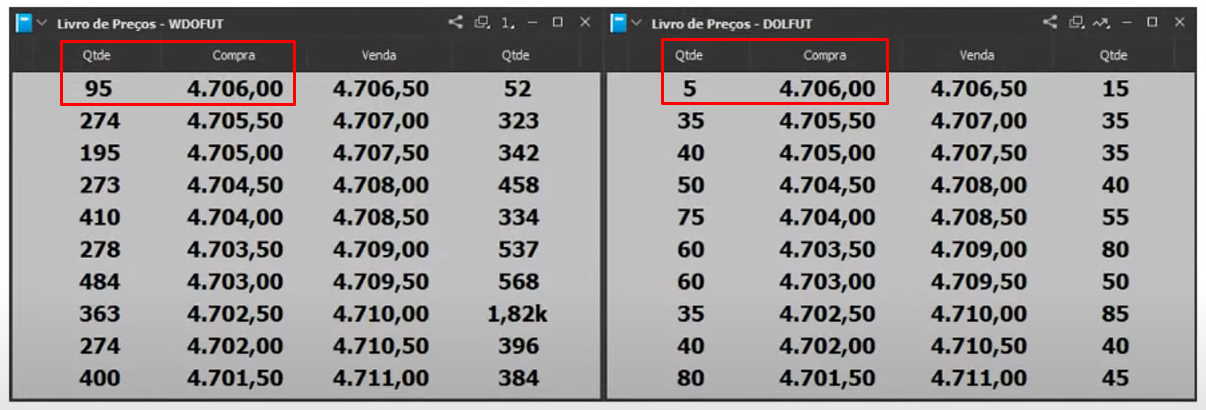The width and height of the screenshot is (1206, 410).
Task: Click buy quantity 50 in DOLFUT
Action: [x=690, y=185]
